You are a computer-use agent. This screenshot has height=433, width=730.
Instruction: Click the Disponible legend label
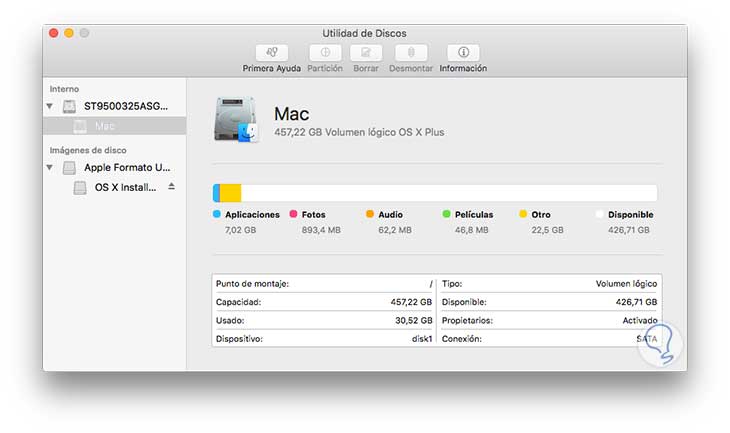pyautogui.click(x=631, y=215)
